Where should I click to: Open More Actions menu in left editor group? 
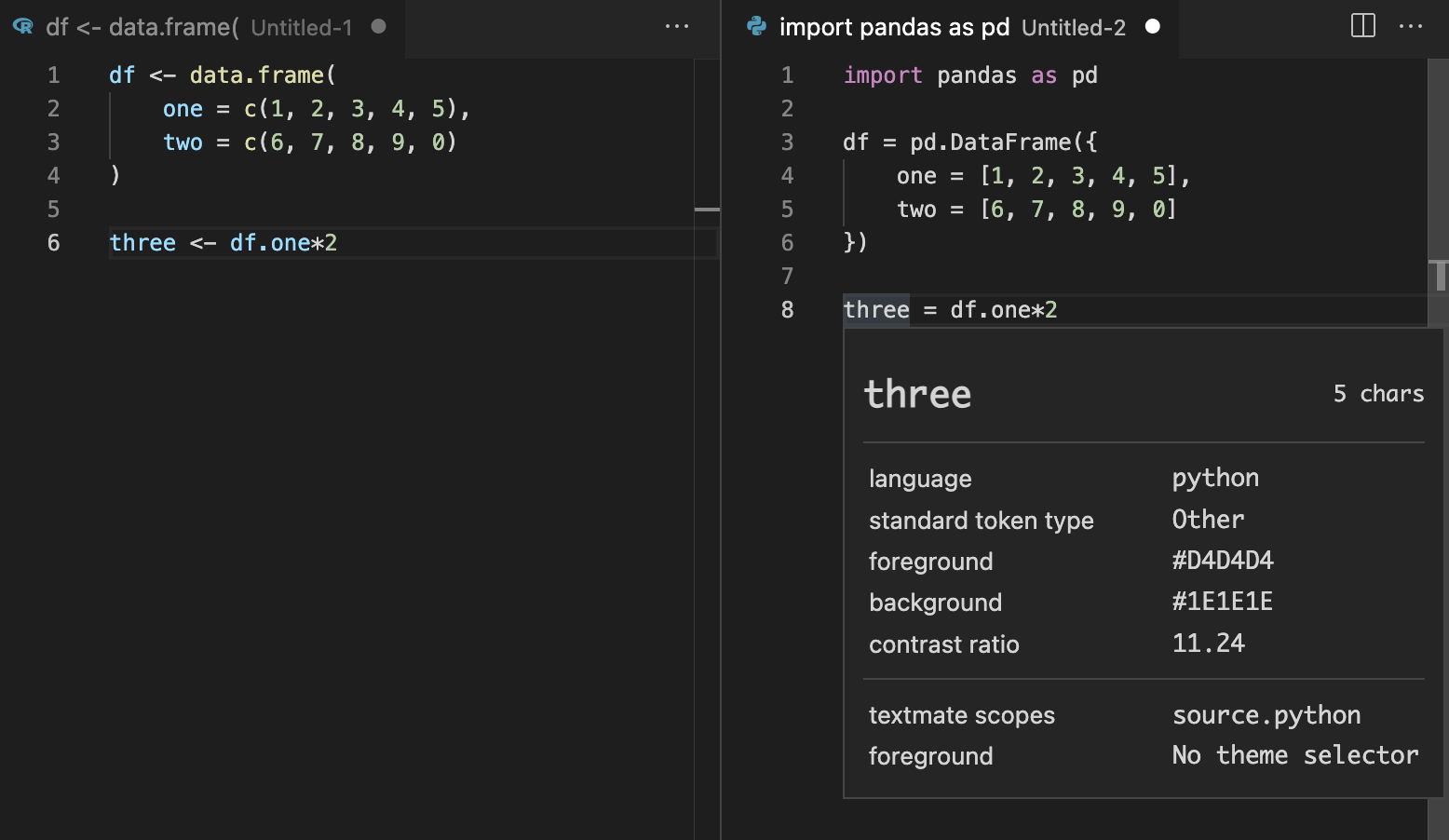677,26
